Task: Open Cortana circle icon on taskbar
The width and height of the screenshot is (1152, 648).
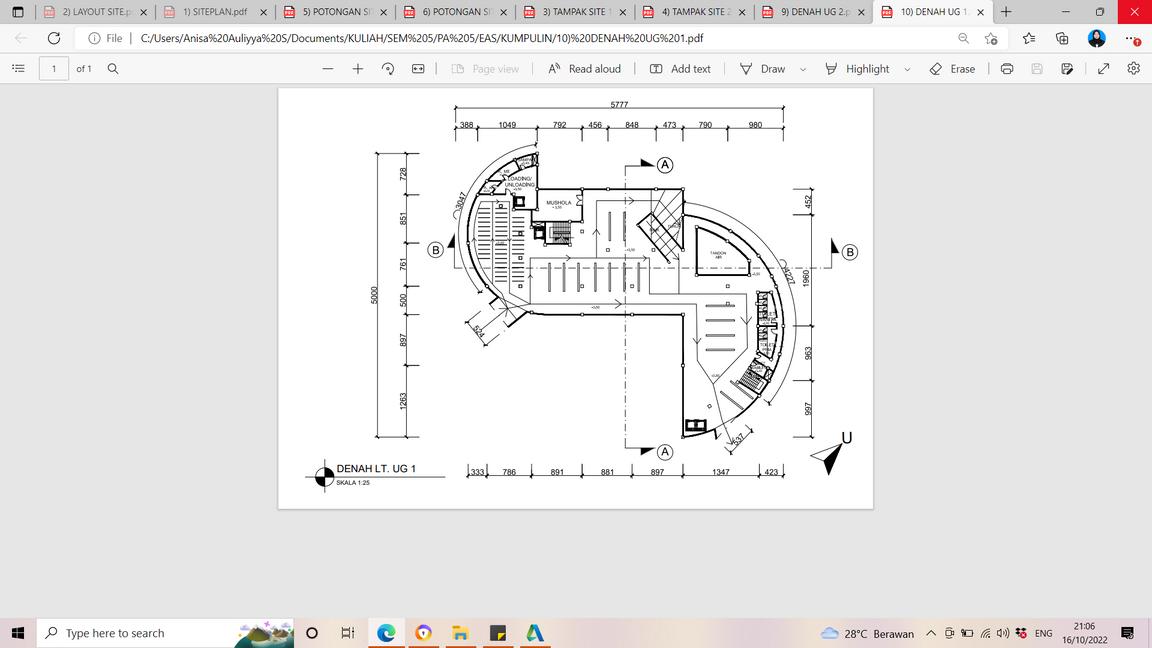Action: (312, 633)
